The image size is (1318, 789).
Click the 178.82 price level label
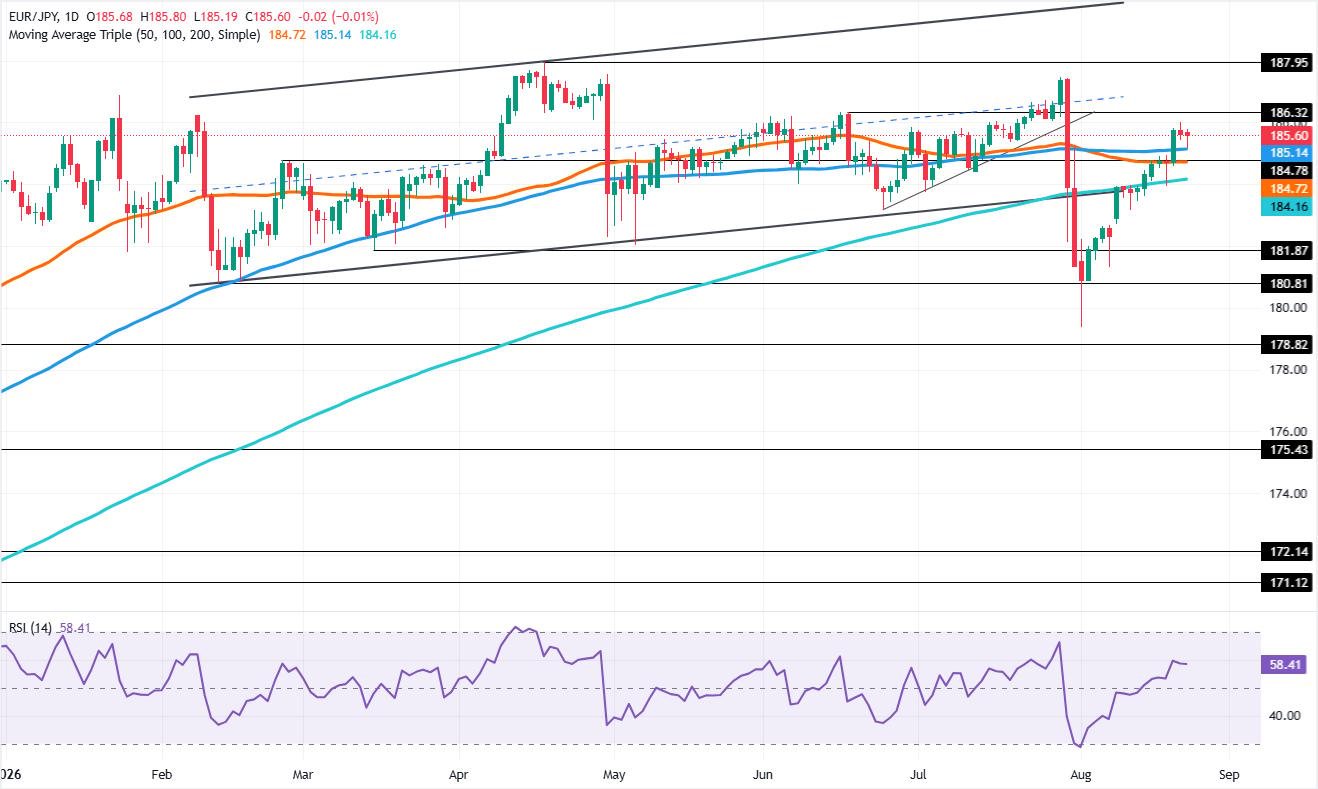point(1286,345)
